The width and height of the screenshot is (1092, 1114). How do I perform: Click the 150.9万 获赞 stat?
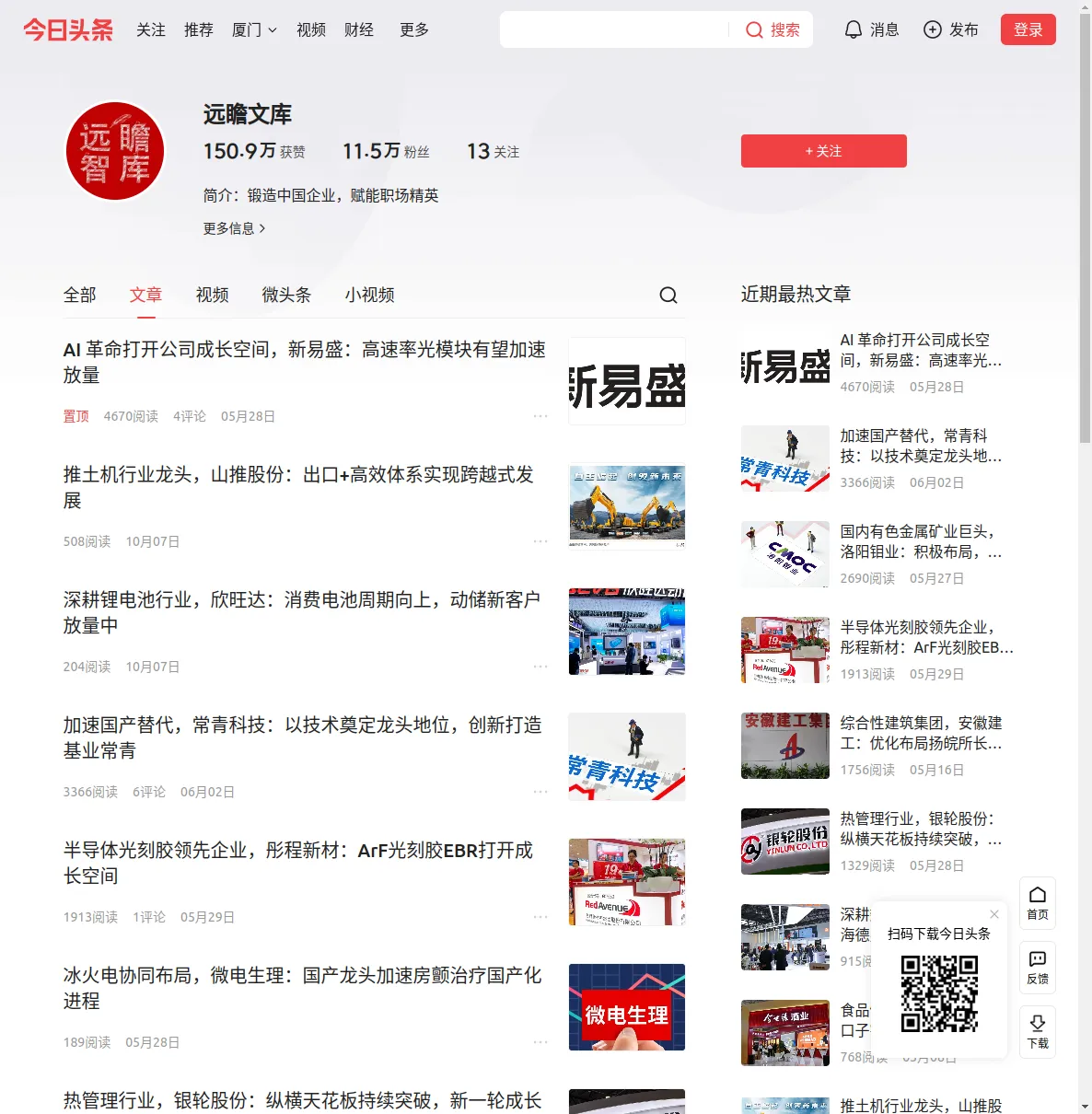(x=254, y=151)
